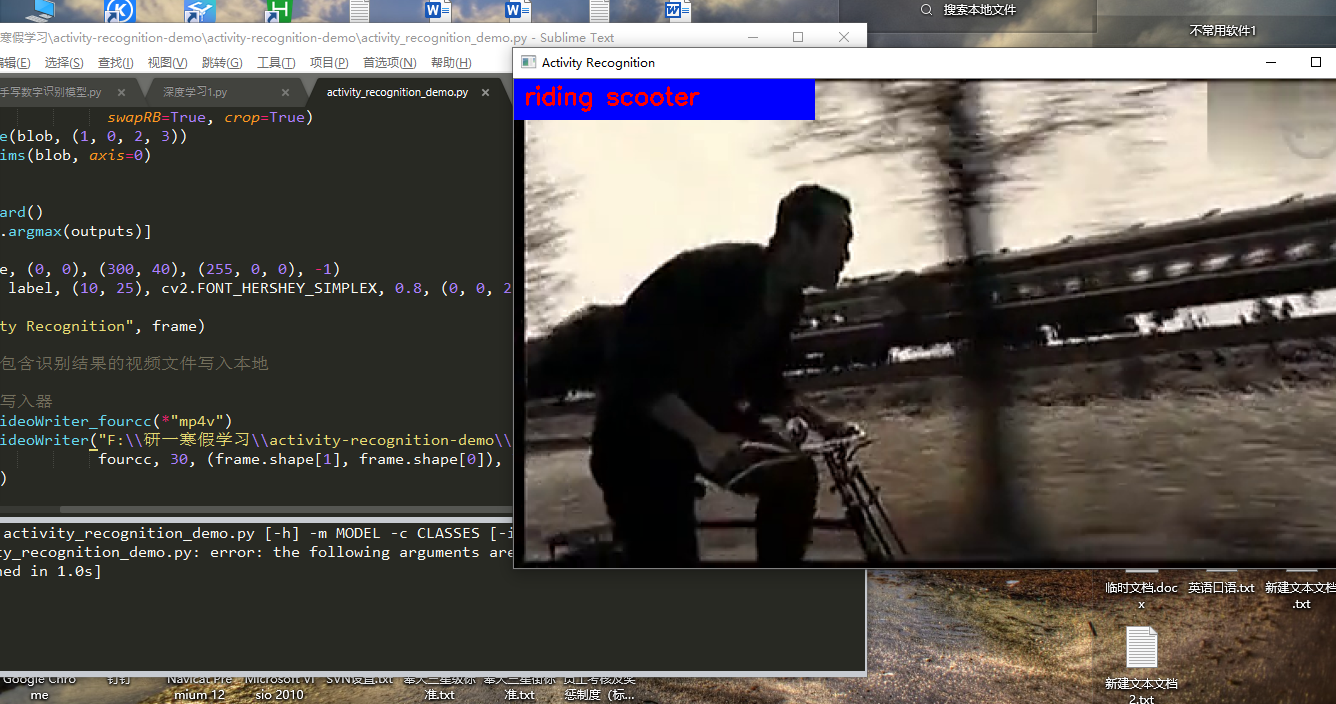Switch to the 深度学习1.py tab

pyautogui.click(x=195, y=92)
